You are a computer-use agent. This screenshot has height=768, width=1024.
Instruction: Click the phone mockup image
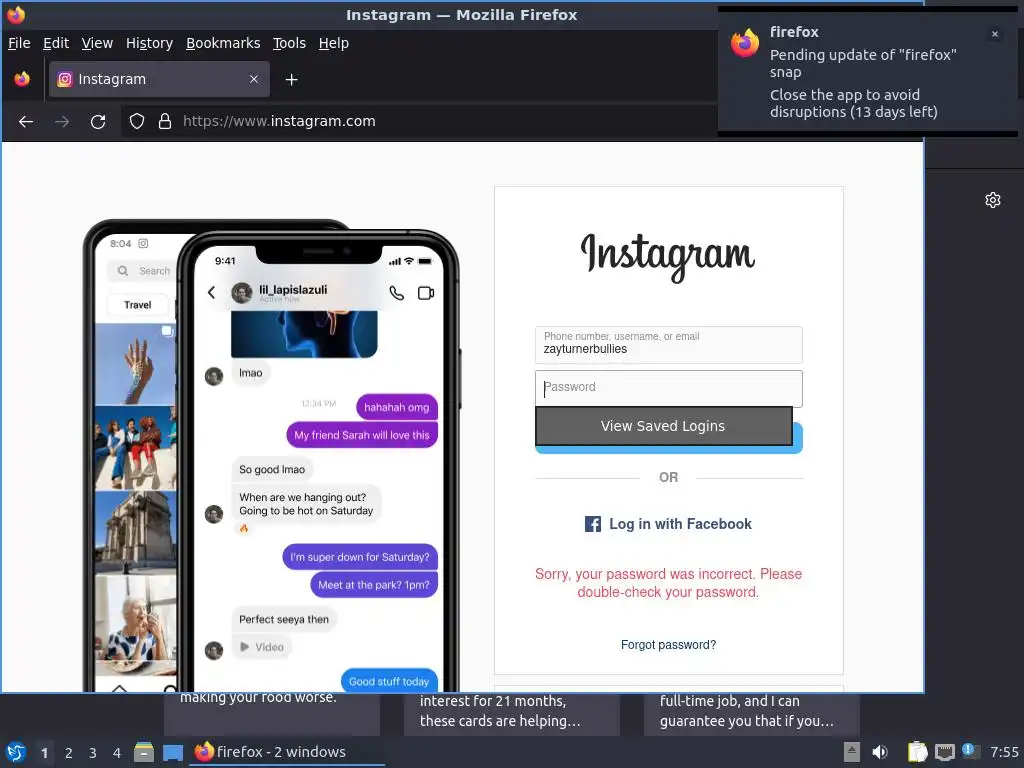pos(271,456)
